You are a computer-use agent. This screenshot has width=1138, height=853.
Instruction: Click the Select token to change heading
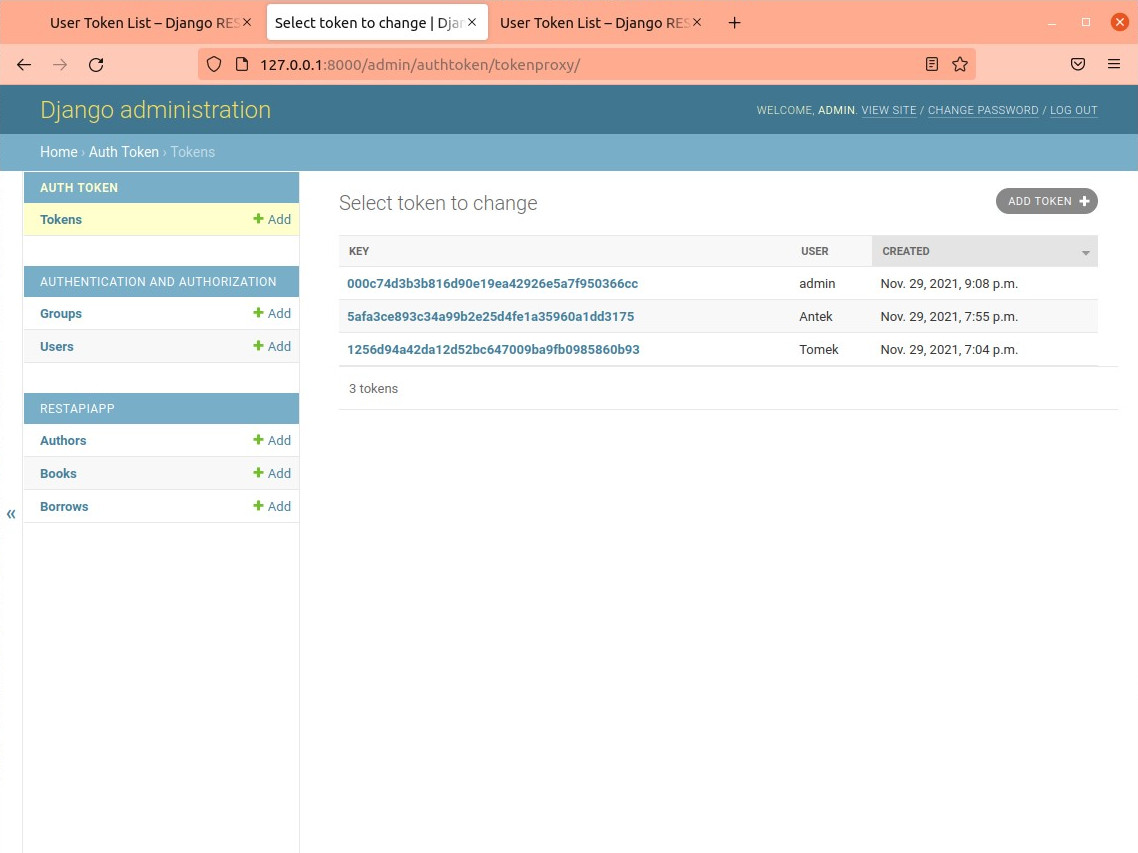pos(438,203)
